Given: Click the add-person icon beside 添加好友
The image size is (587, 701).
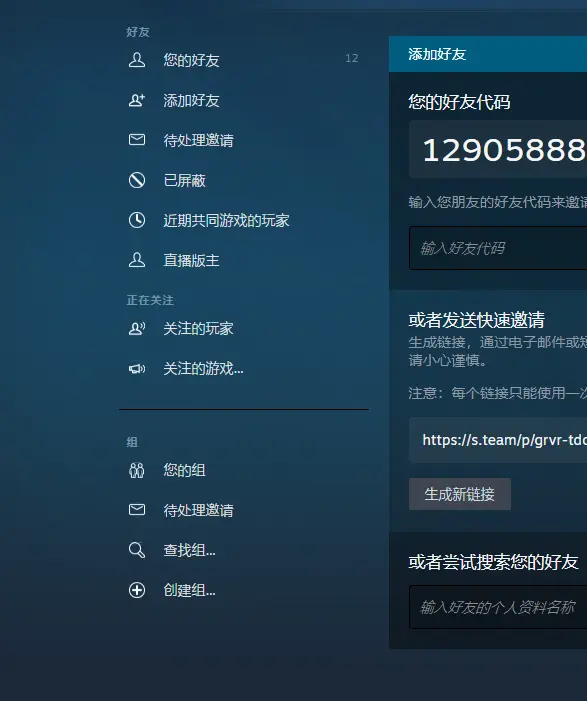Looking at the screenshot, I should 137,100.
